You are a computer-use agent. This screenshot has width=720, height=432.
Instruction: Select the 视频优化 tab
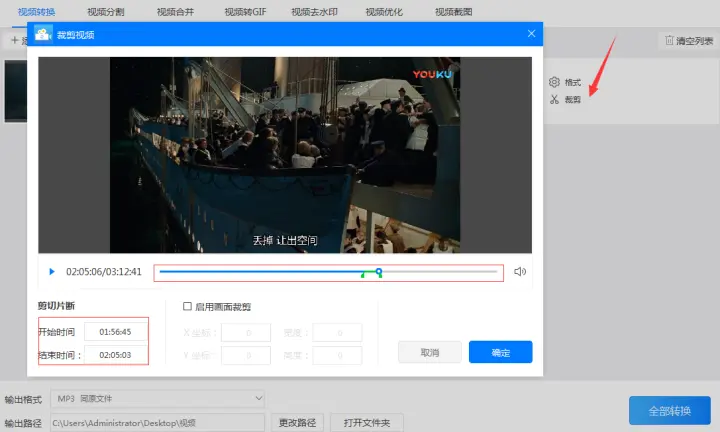pos(384,11)
